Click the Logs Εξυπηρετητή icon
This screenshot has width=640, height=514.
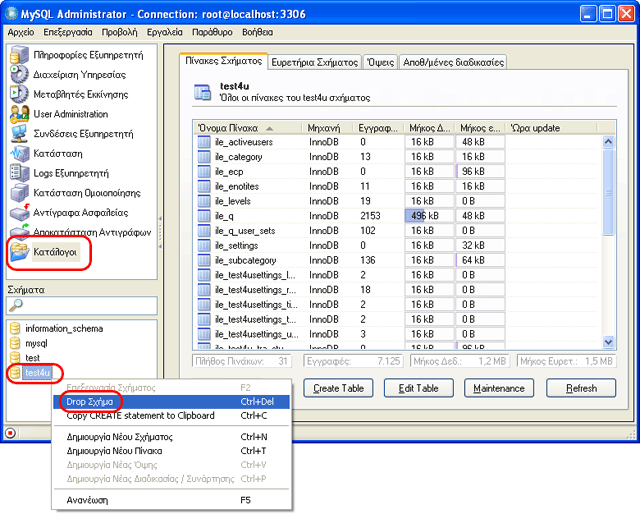[19, 173]
